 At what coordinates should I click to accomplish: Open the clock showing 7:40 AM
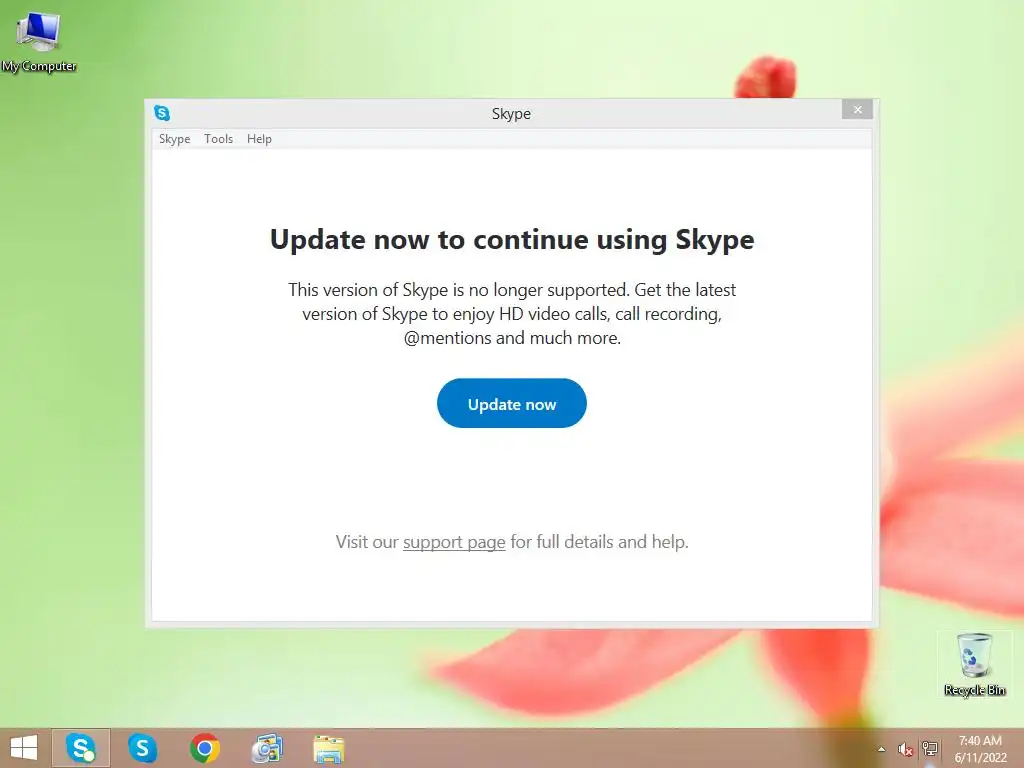click(x=980, y=749)
